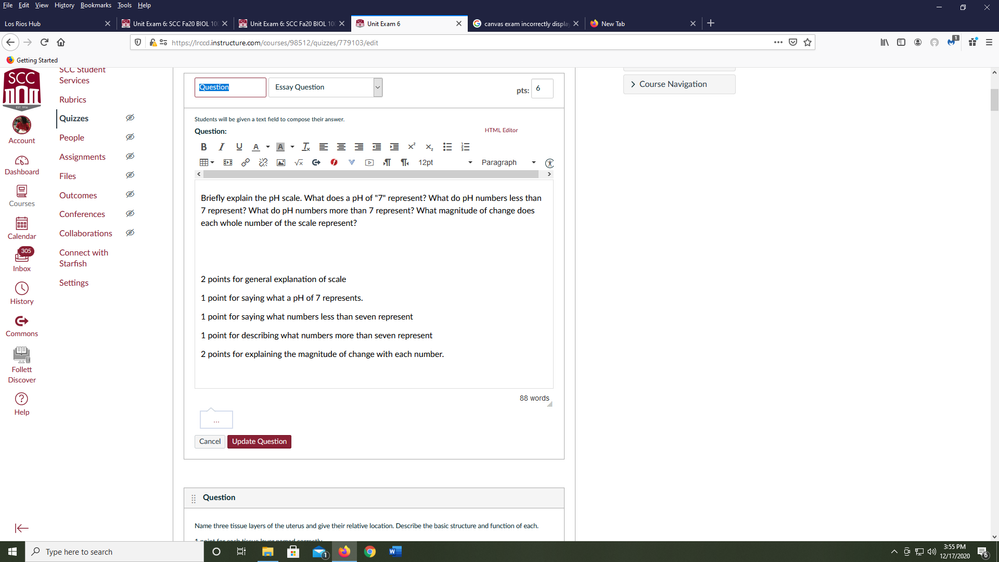This screenshot has width=999, height=562.
Task: Open Microsoft Word from the taskbar
Action: 395,552
